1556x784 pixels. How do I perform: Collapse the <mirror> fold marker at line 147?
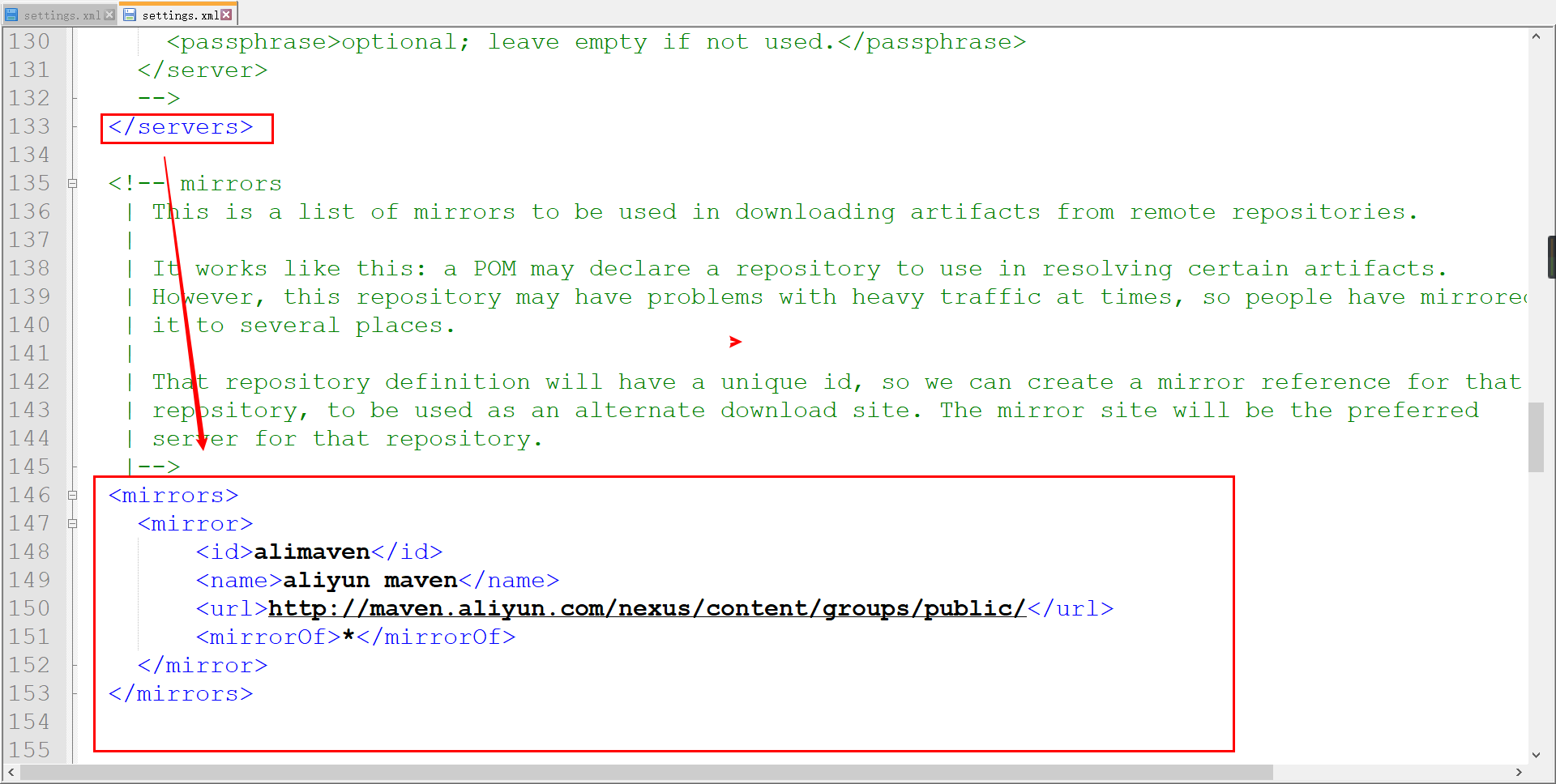click(x=73, y=523)
